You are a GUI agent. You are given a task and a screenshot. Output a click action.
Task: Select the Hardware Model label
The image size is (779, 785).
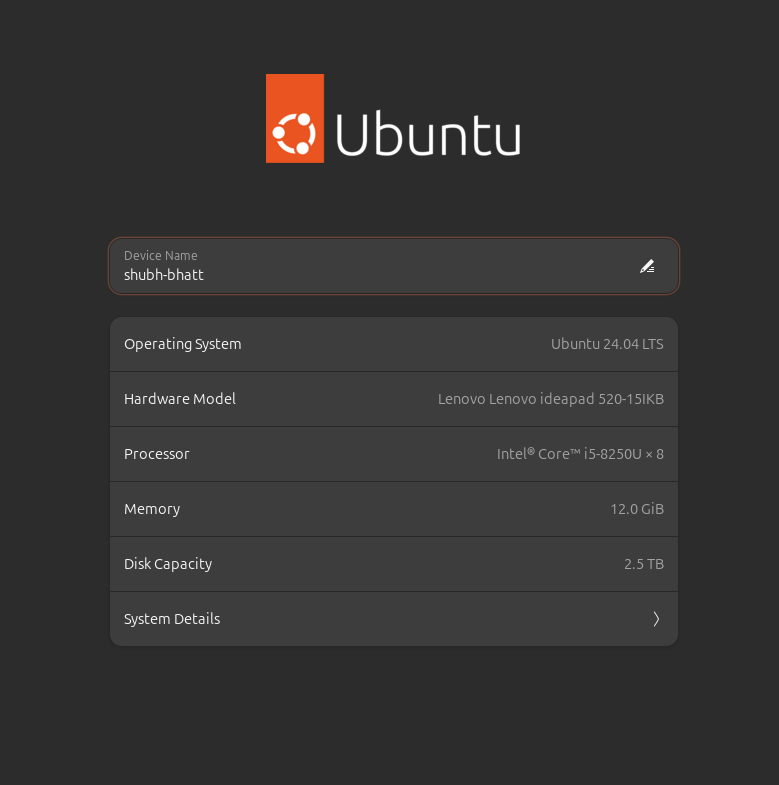(x=180, y=399)
